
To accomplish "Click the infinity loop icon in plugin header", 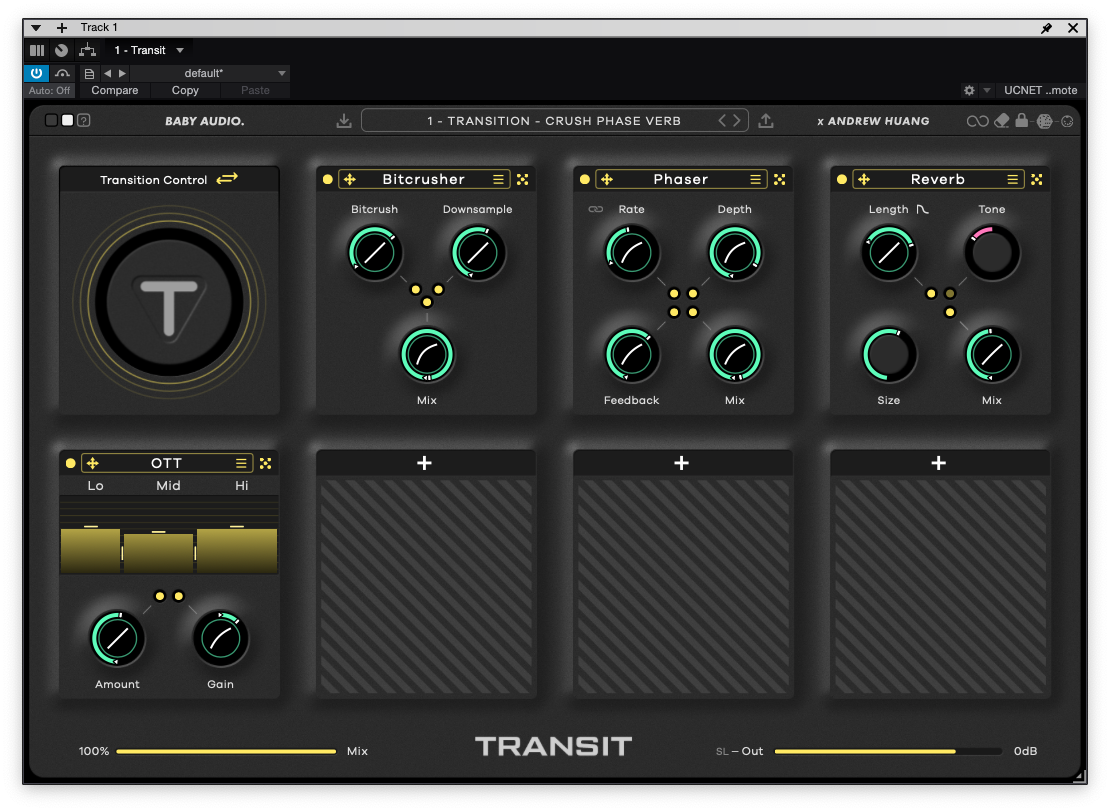I will tap(977, 121).
